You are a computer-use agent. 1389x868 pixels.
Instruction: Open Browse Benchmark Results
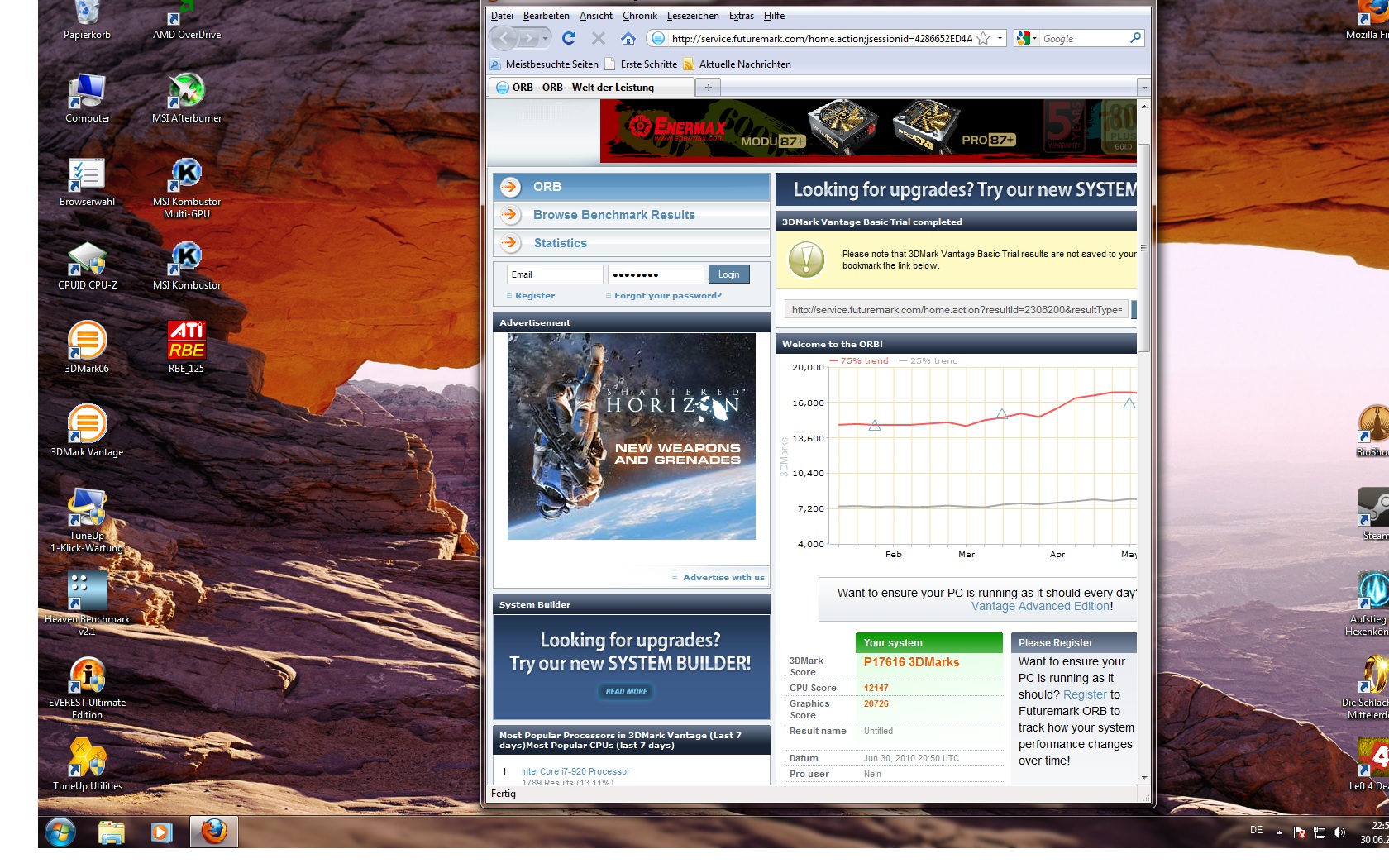(x=632, y=215)
